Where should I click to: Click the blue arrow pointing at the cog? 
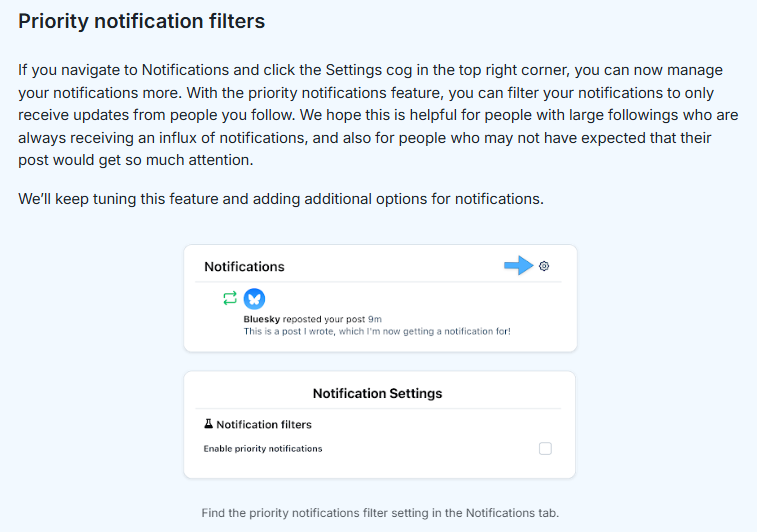click(518, 265)
